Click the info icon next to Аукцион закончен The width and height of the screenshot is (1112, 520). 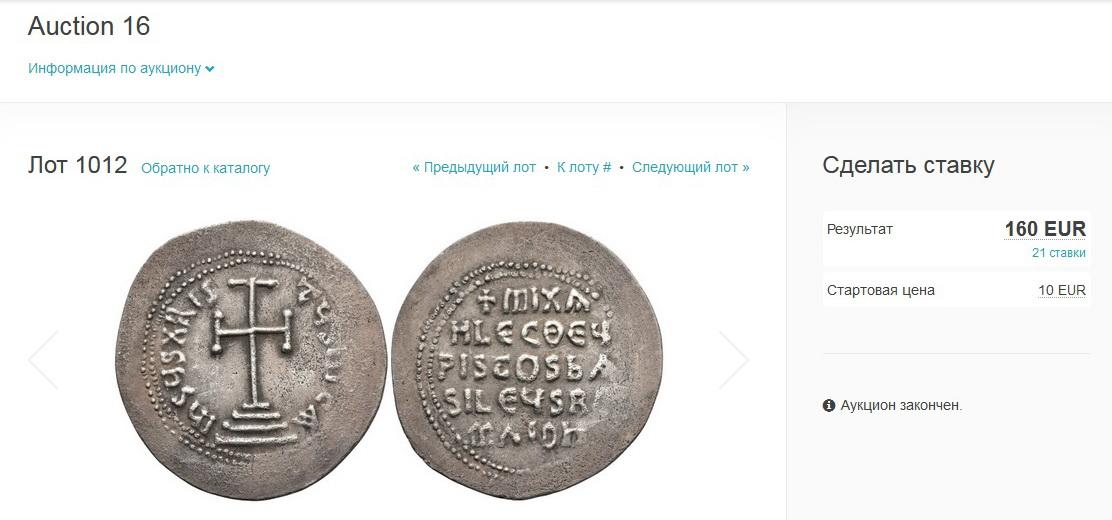[829, 406]
